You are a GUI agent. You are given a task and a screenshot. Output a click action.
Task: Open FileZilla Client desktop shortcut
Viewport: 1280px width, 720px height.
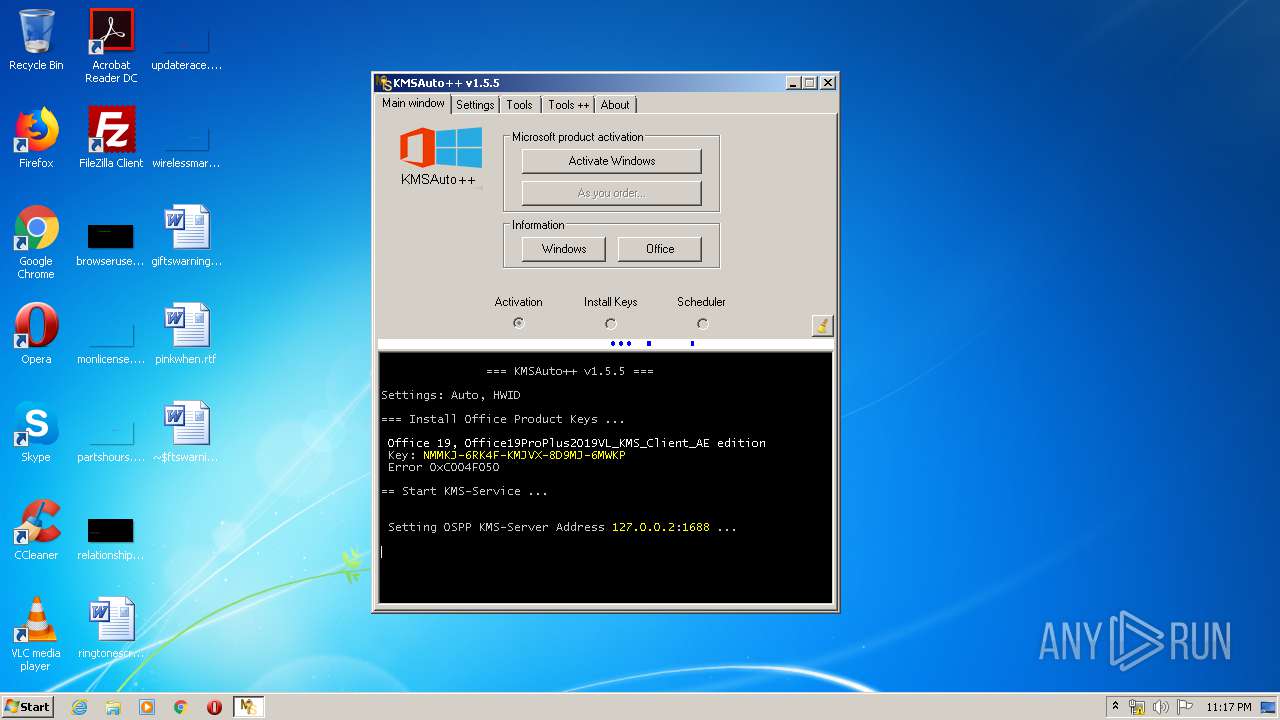pos(111,138)
